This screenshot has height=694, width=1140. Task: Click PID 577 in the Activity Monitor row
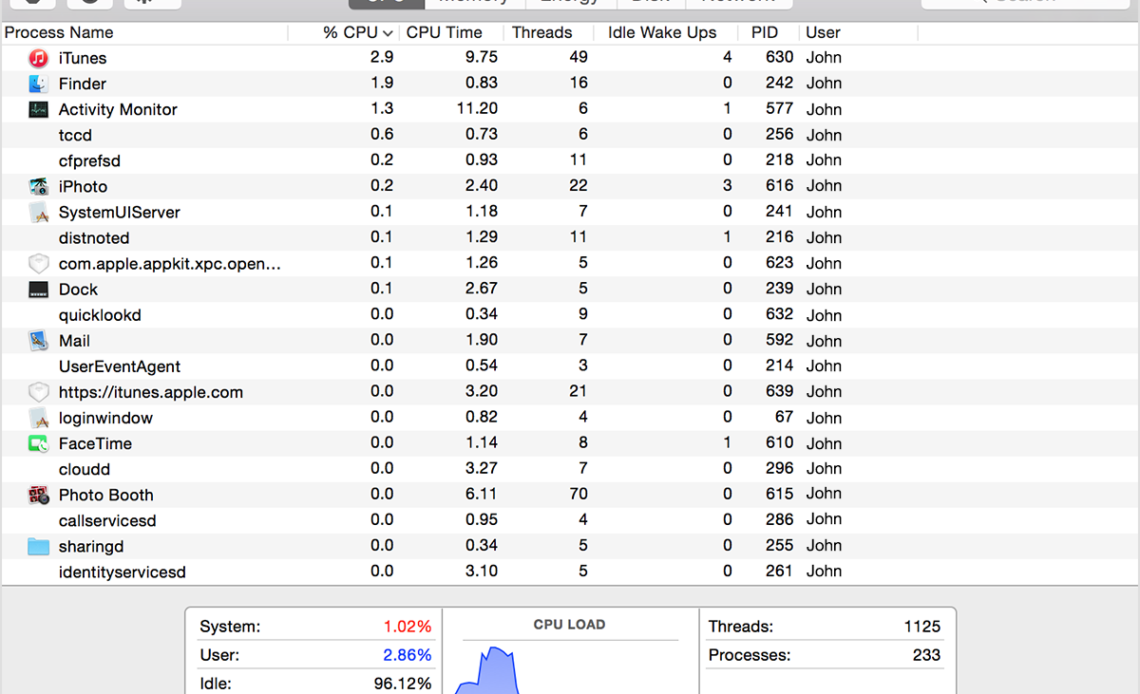coord(779,109)
